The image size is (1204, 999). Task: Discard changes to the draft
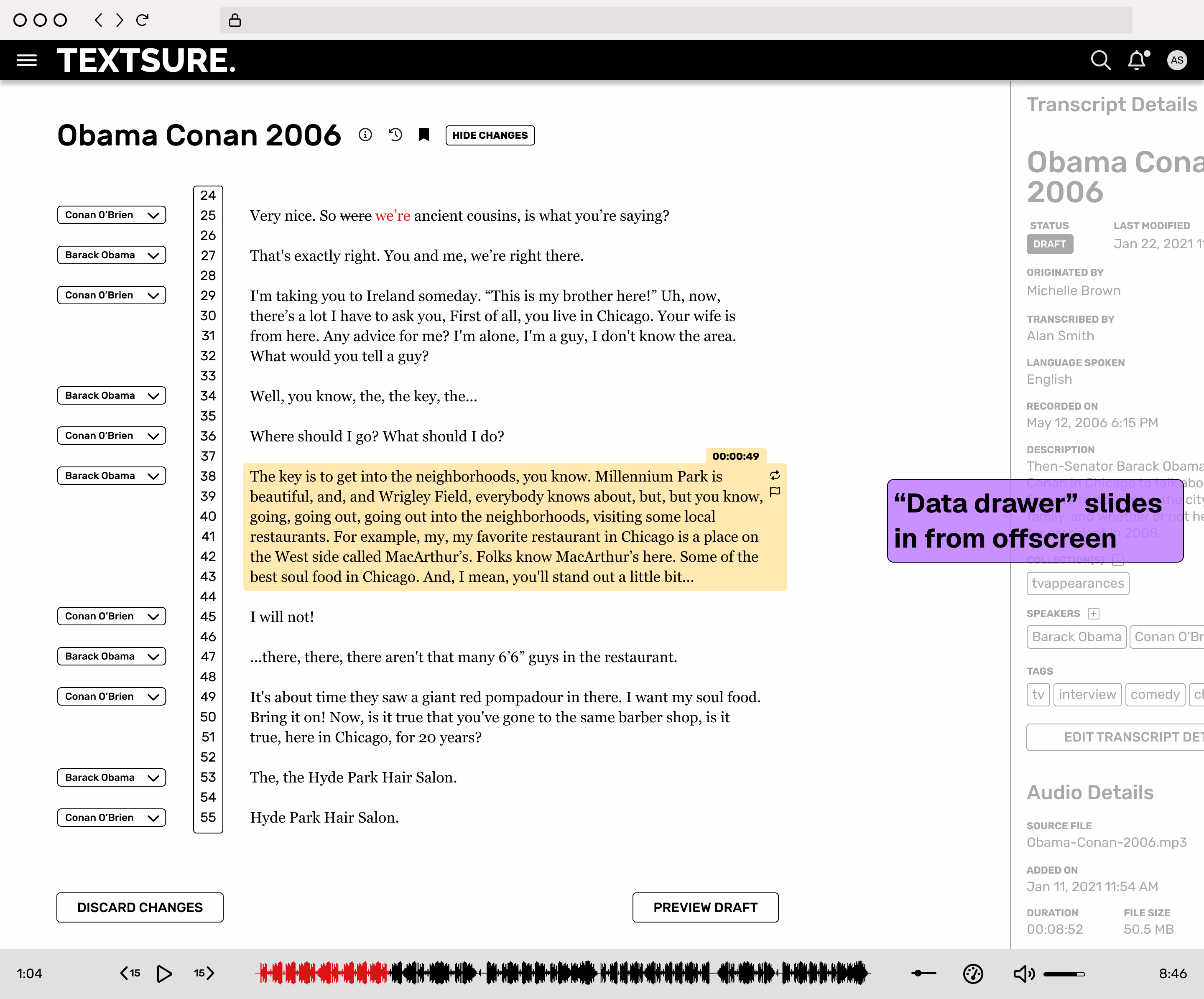point(140,907)
